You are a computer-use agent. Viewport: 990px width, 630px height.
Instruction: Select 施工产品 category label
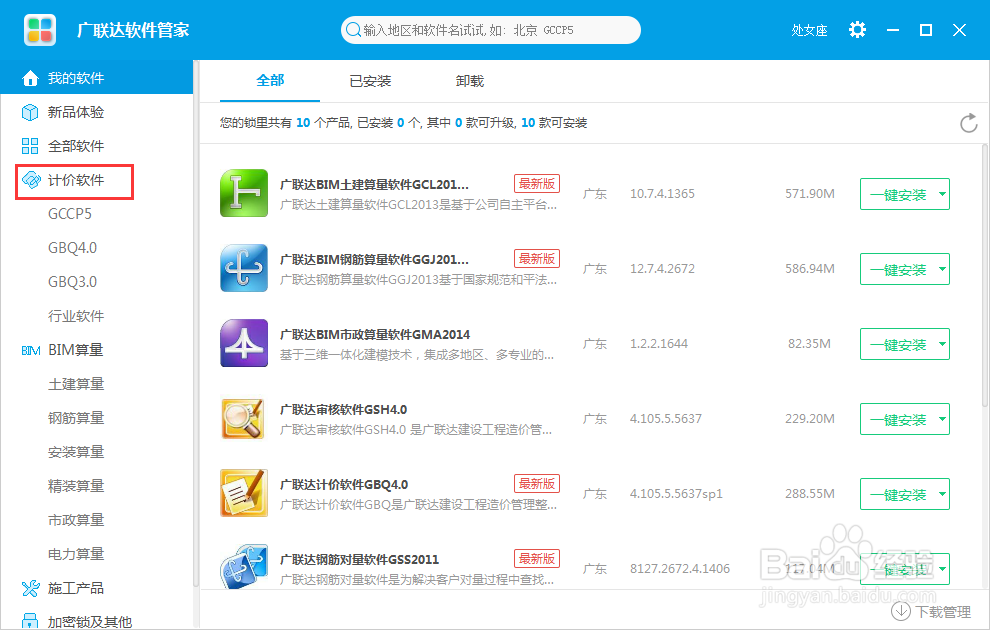[x=76, y=588]
